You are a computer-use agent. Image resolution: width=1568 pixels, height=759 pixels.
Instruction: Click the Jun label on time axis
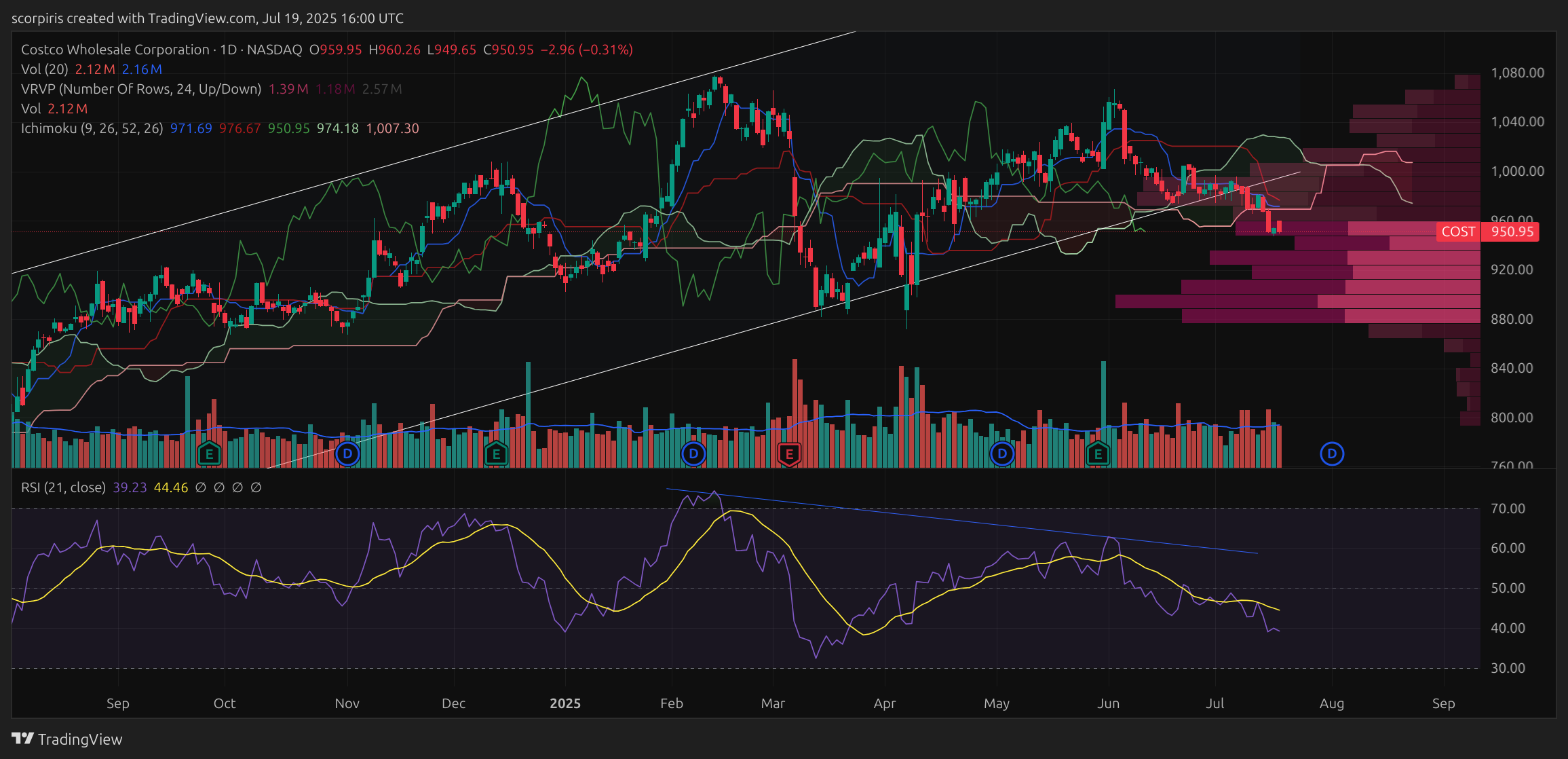(x=1109, y=703)
